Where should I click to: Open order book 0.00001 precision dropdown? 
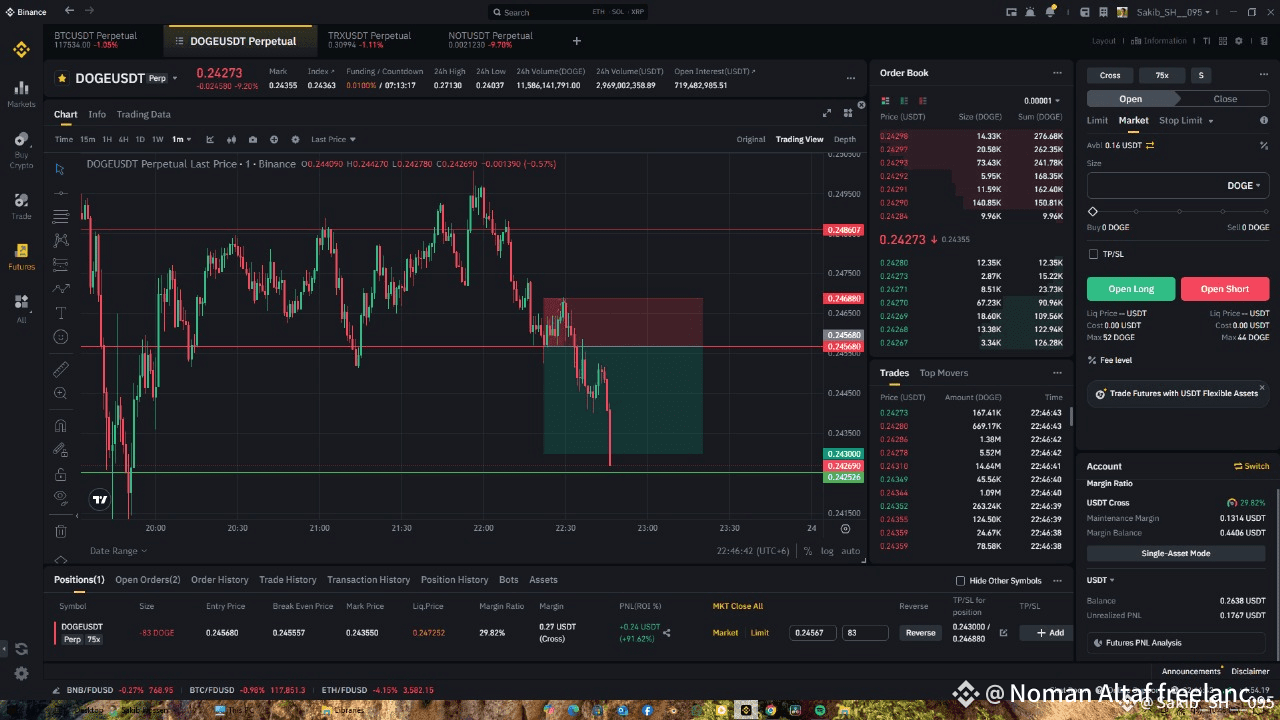click(x=1042, y=101)
